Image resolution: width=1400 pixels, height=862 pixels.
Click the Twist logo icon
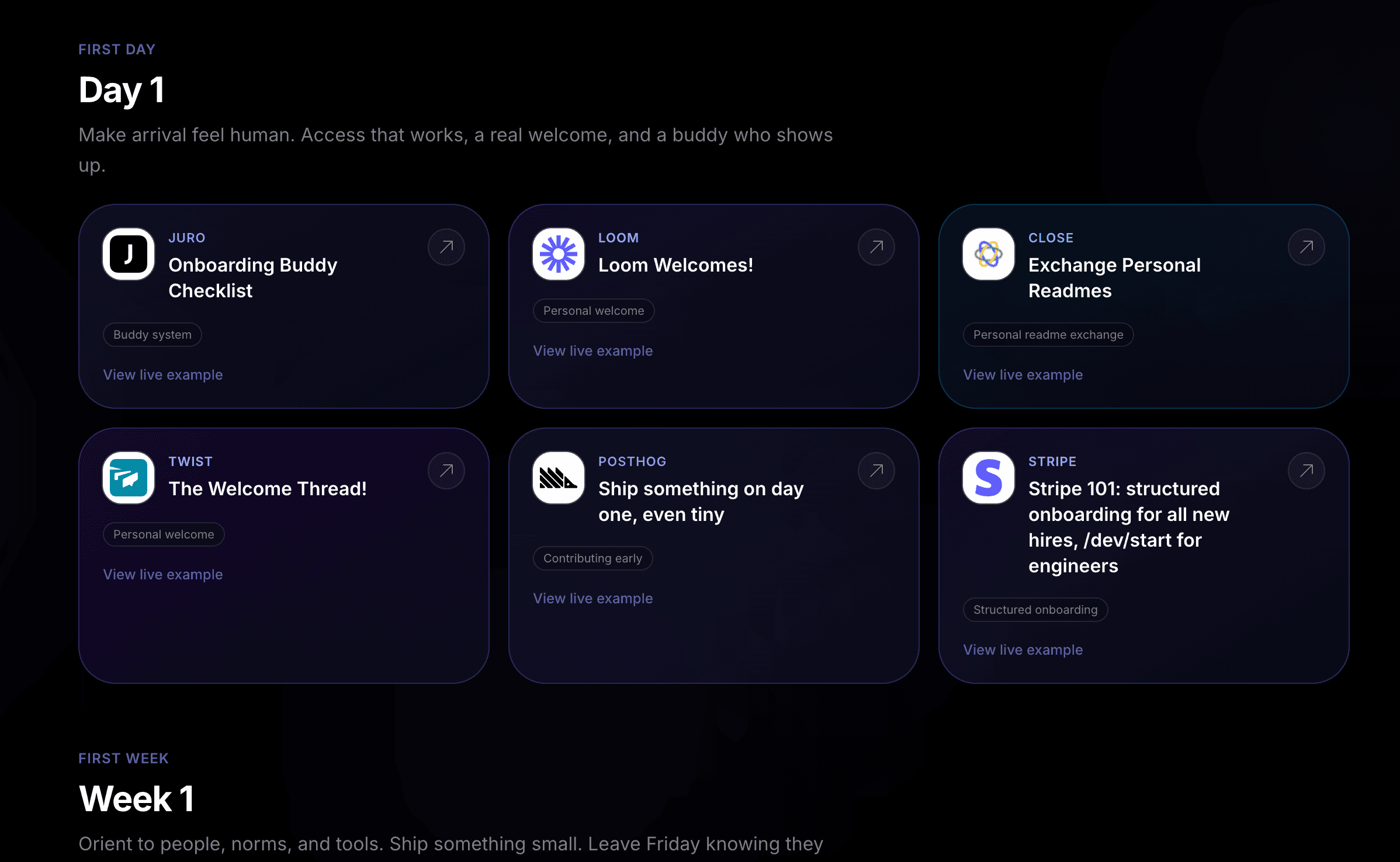coord(129,478)
